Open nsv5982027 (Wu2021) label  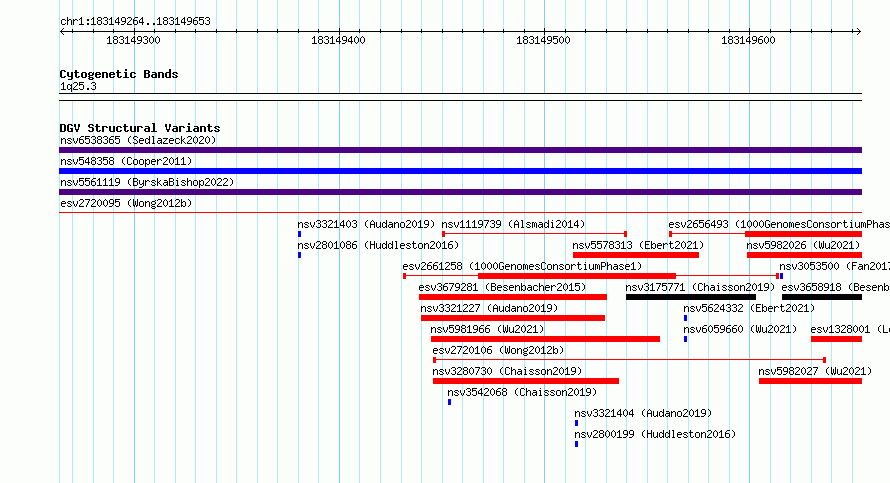point(815,371)
